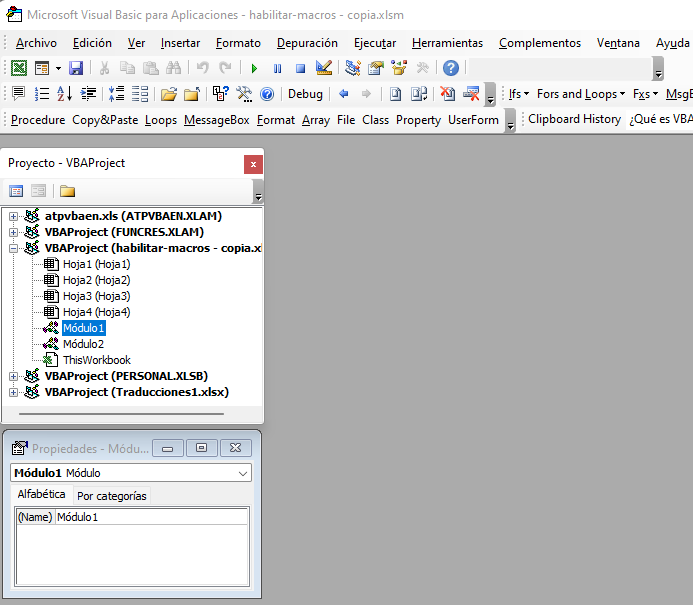Open the Toolbox wrench icon
This screenshot has height=605, width=693.
point(423,68)
